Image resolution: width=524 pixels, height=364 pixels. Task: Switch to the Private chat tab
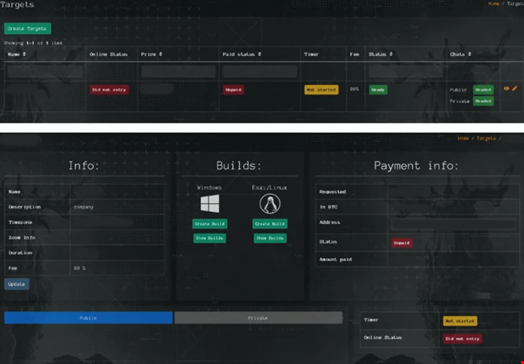[258, 318]
